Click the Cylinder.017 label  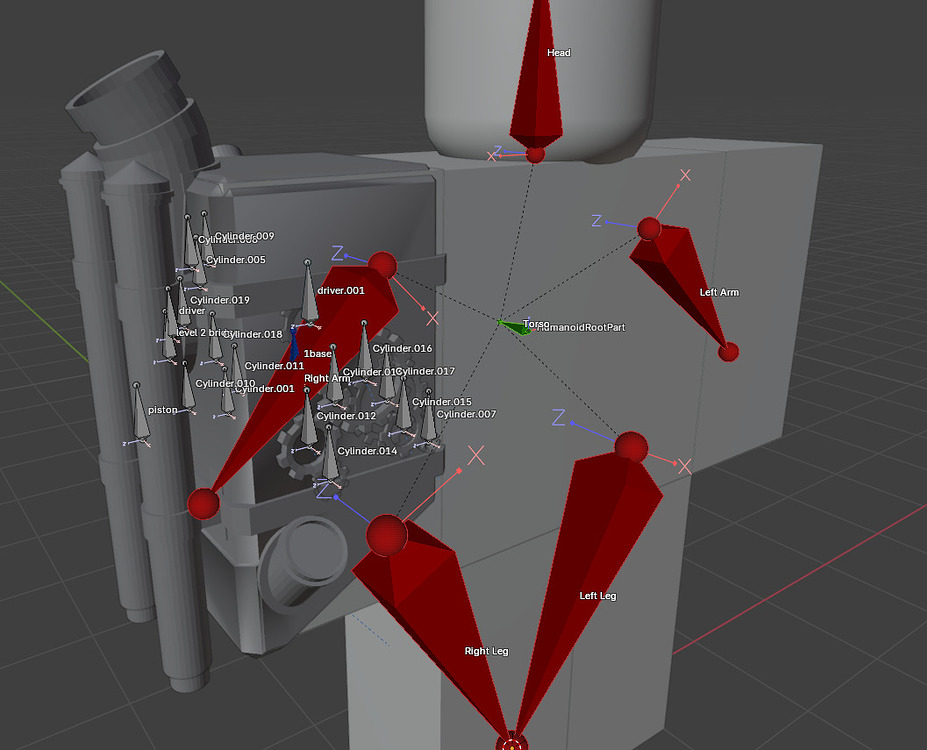(x=425, y=371)
